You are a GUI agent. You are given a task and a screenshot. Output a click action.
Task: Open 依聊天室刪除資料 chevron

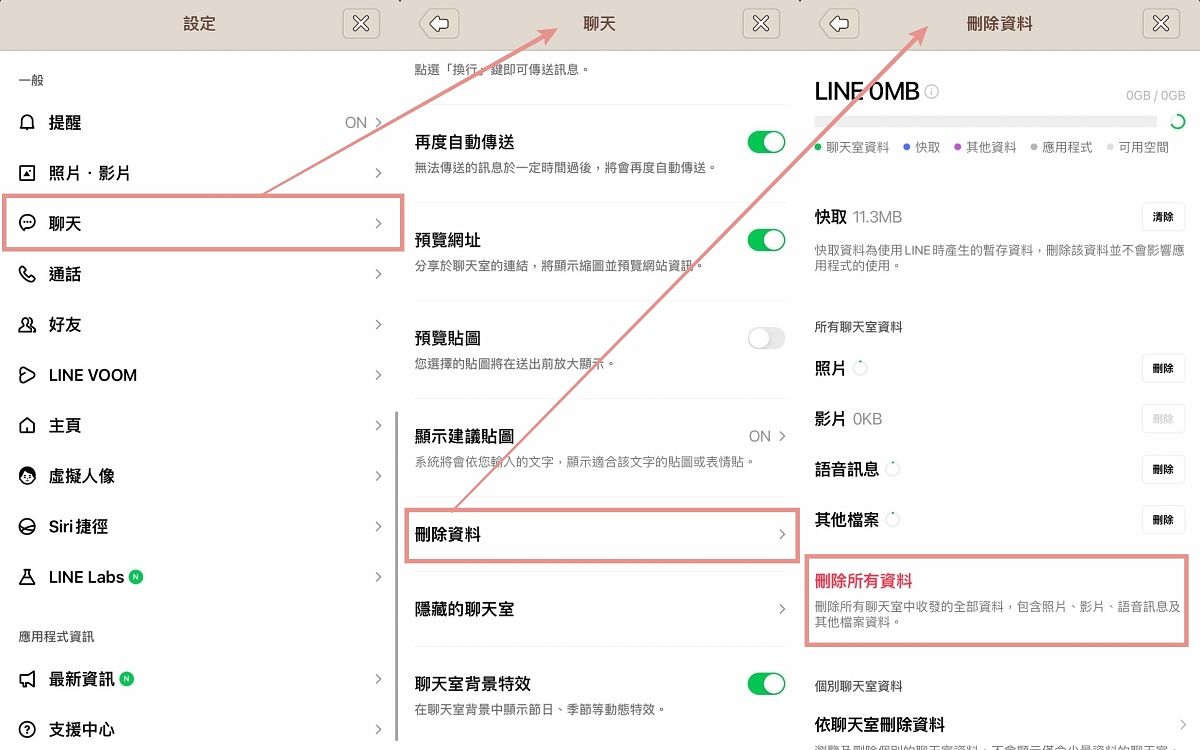[x=1182, y=724]
